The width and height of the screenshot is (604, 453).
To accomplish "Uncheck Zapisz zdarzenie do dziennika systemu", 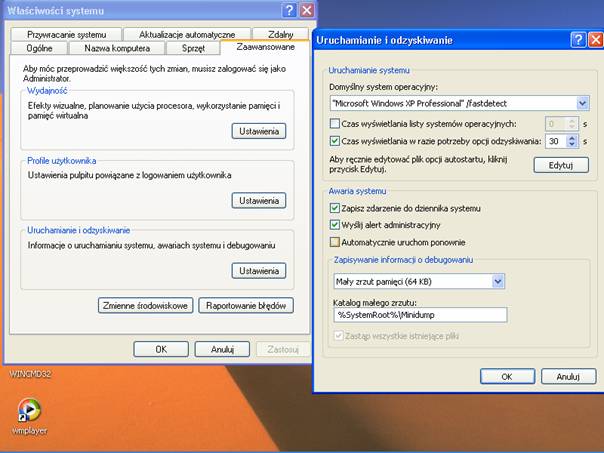I will [335, 208].
